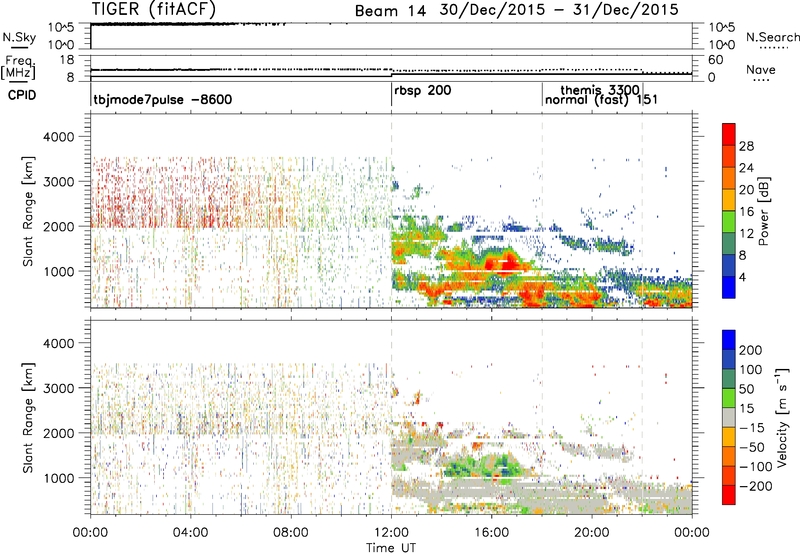Click the '4000' tick in the velocity panel
Viewport: 800px width, 554px height.
tap(58, 343)
